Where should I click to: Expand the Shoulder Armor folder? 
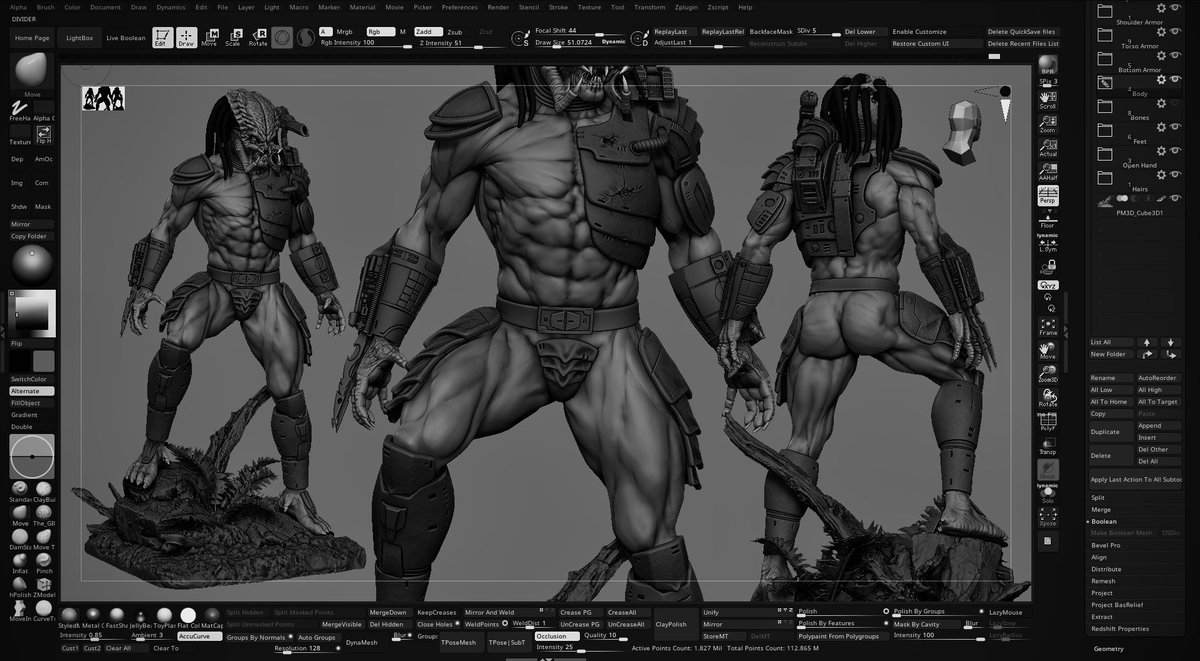pyautogui.click(x=1105, y=10)
